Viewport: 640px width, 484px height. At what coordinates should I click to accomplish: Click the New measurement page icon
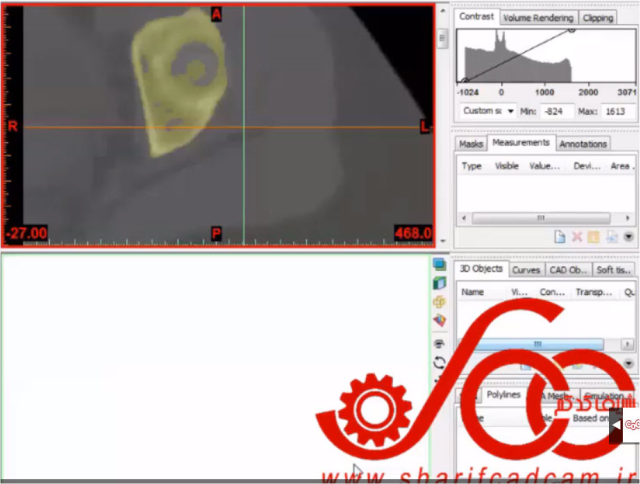click(560, 237)
